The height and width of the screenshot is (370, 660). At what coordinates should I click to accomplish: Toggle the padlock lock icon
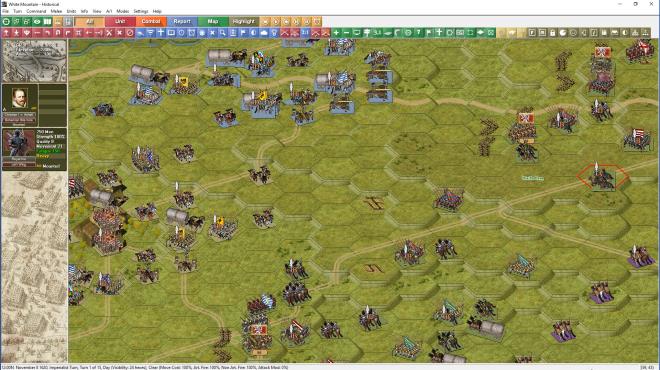pos(552,32)
